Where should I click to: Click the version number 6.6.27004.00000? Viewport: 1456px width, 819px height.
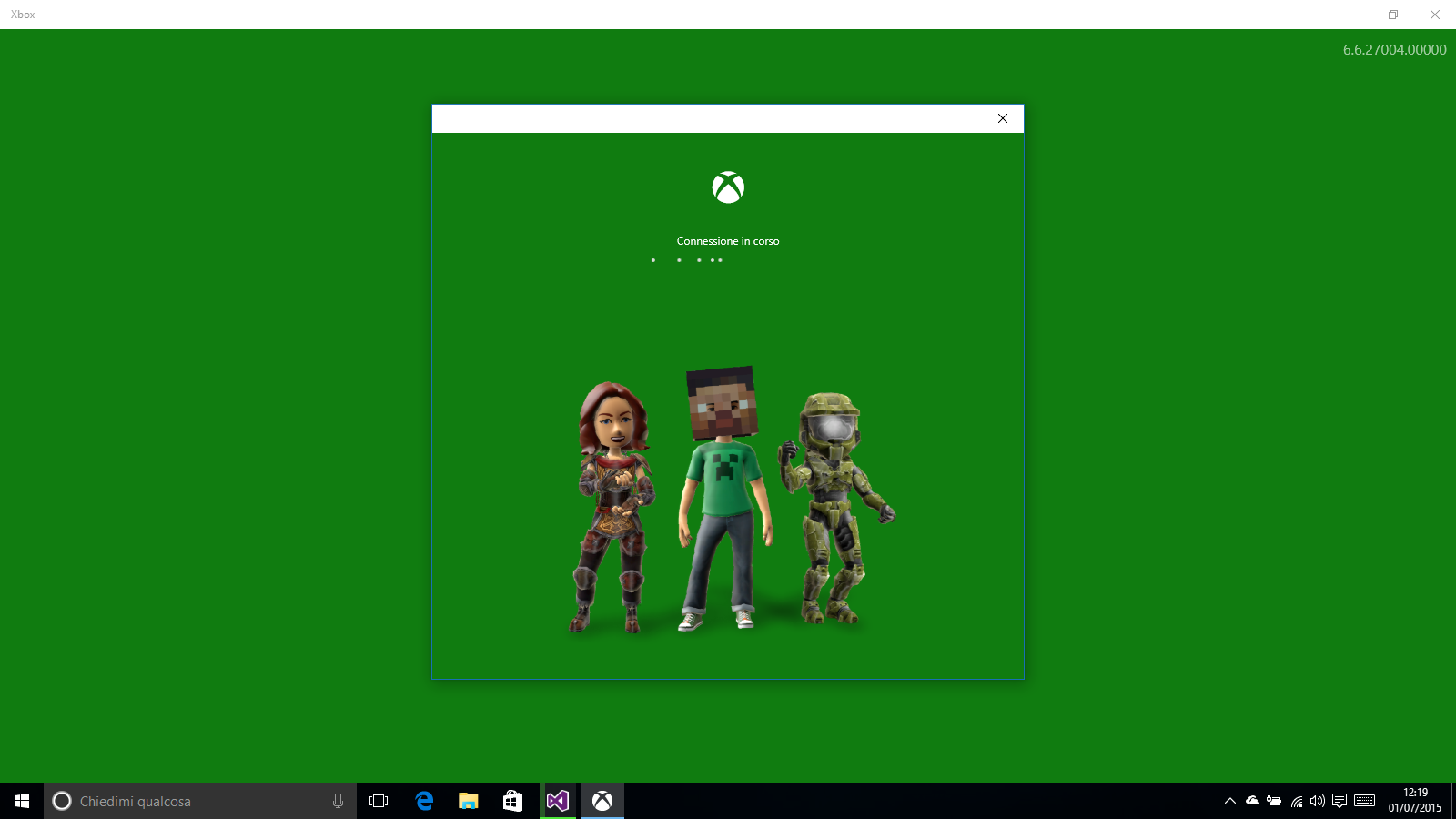pos(1394,50)
